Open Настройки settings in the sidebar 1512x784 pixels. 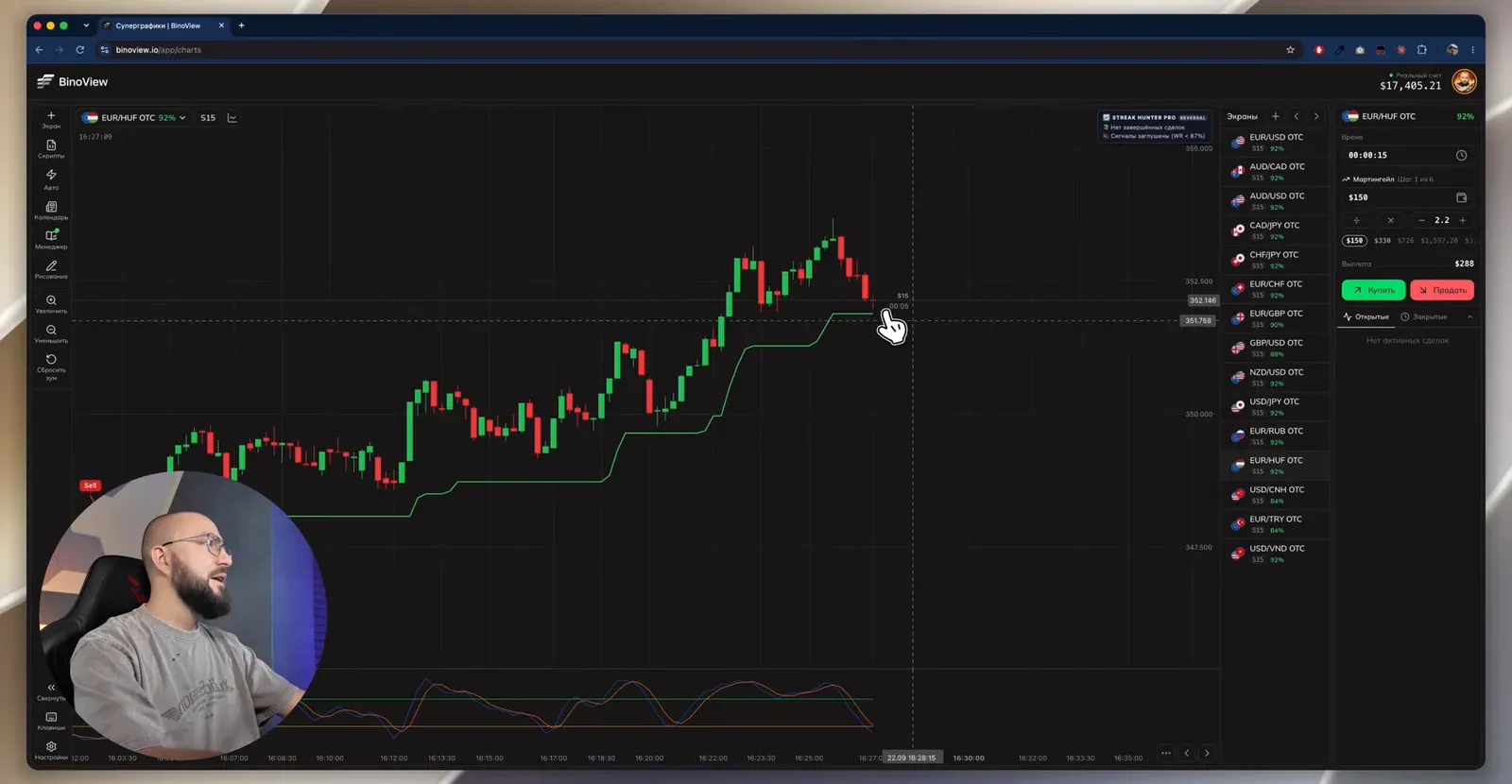[51, 750]
